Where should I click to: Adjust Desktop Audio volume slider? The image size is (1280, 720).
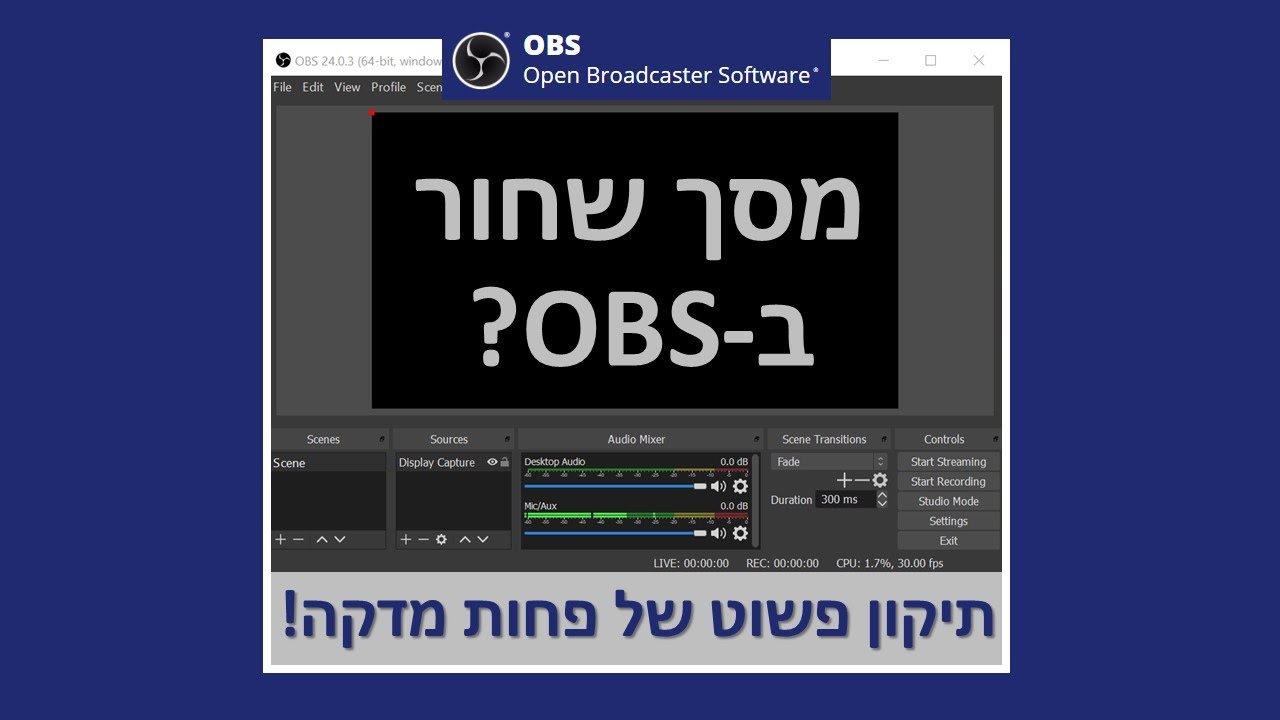pyautogui.click(x=615, y=486)
